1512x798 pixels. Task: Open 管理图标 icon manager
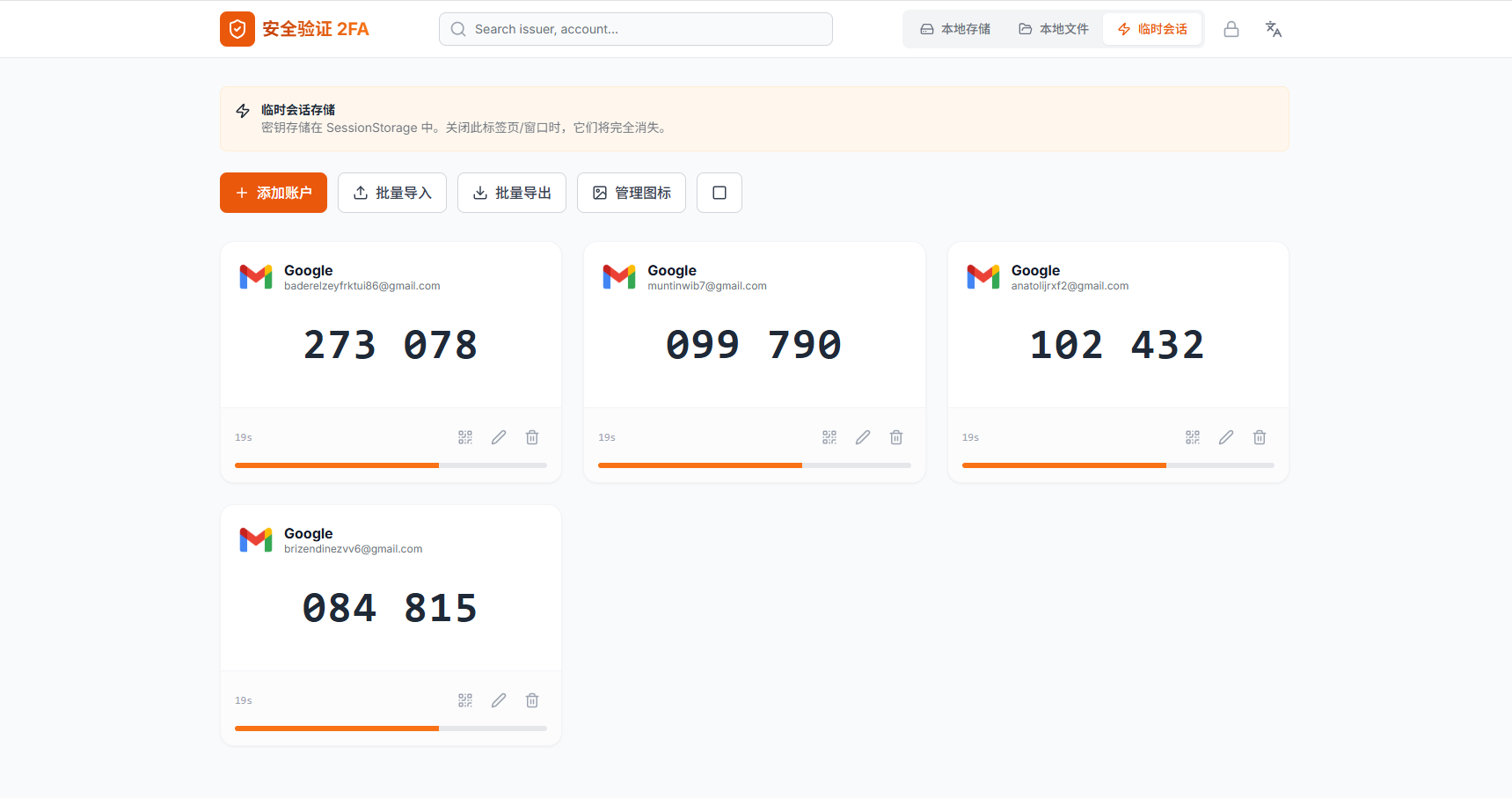(631, 193)
